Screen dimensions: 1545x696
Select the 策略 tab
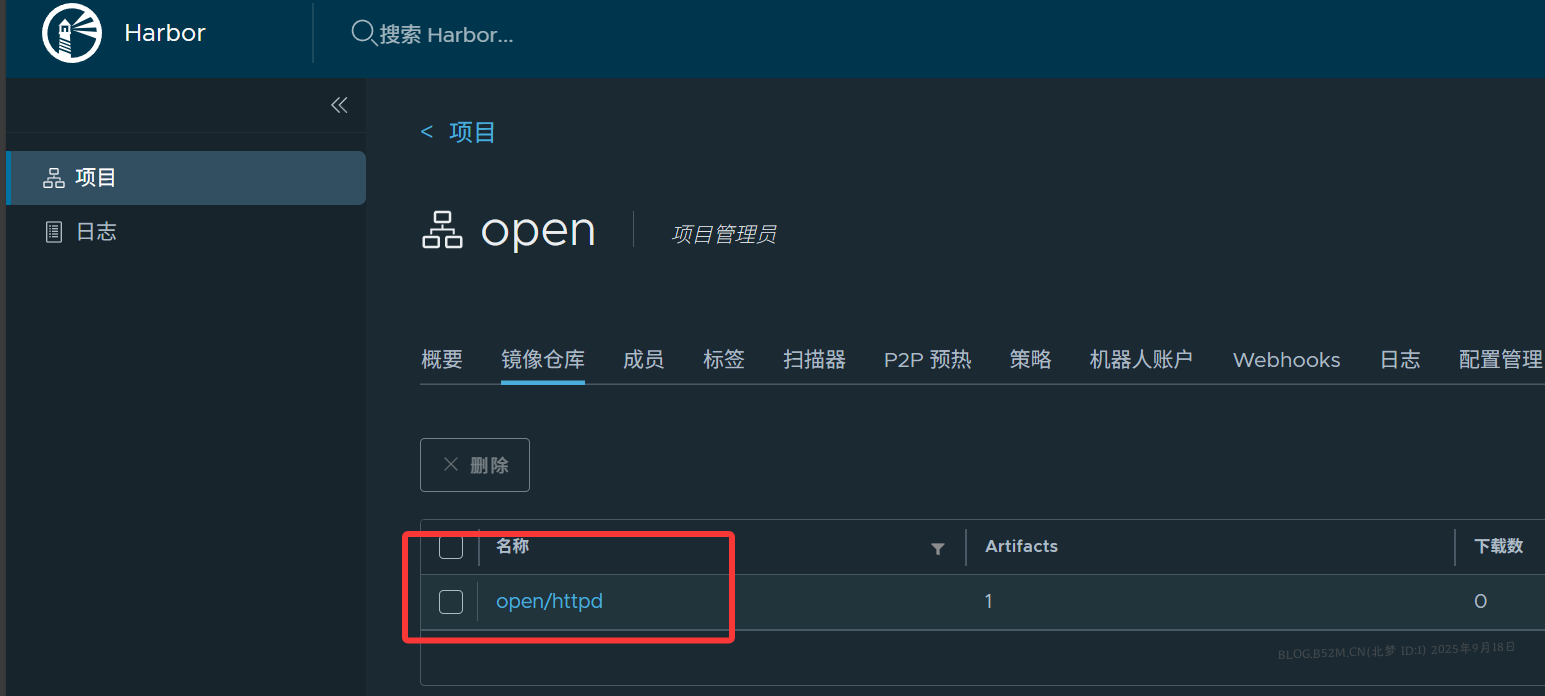[1030, 359]
